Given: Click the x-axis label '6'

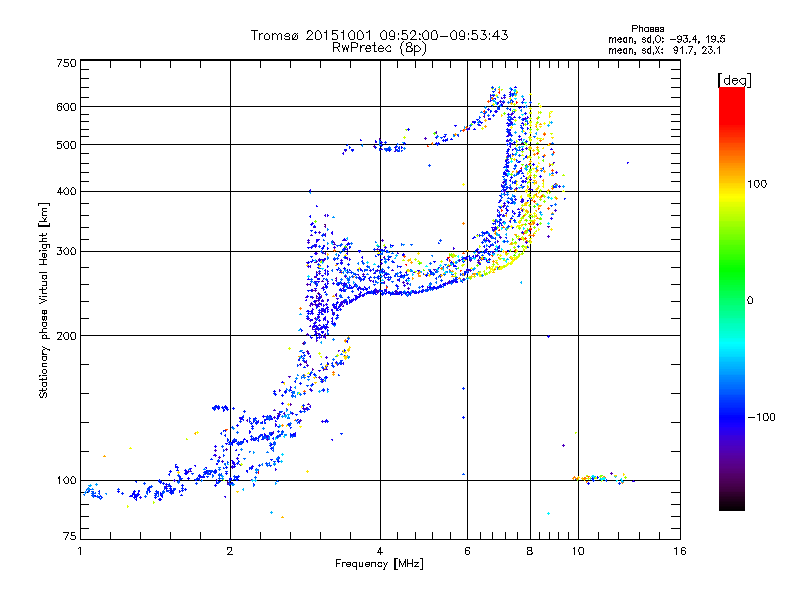Looking at the screenshot, I should [x=467, y=551].
